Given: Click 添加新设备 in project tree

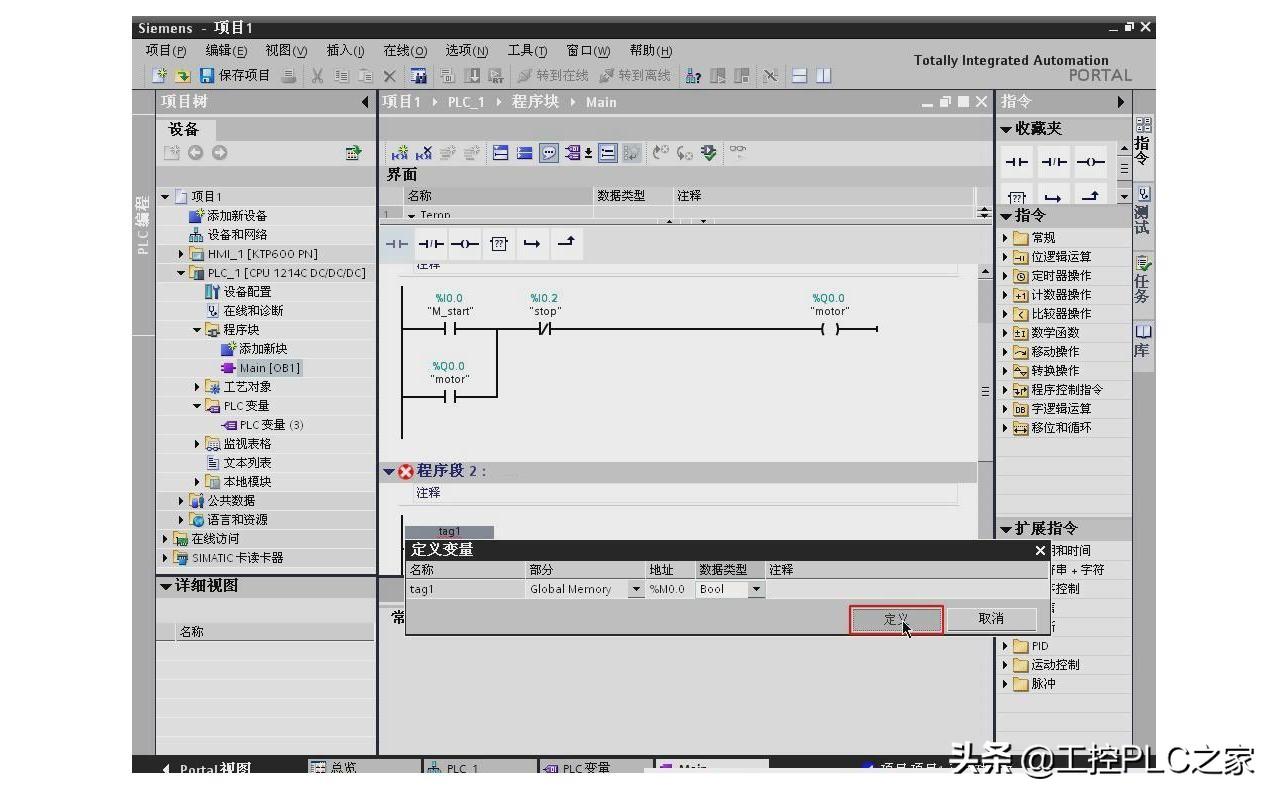Looking at the screenshot, I should [x=228, y=216].
